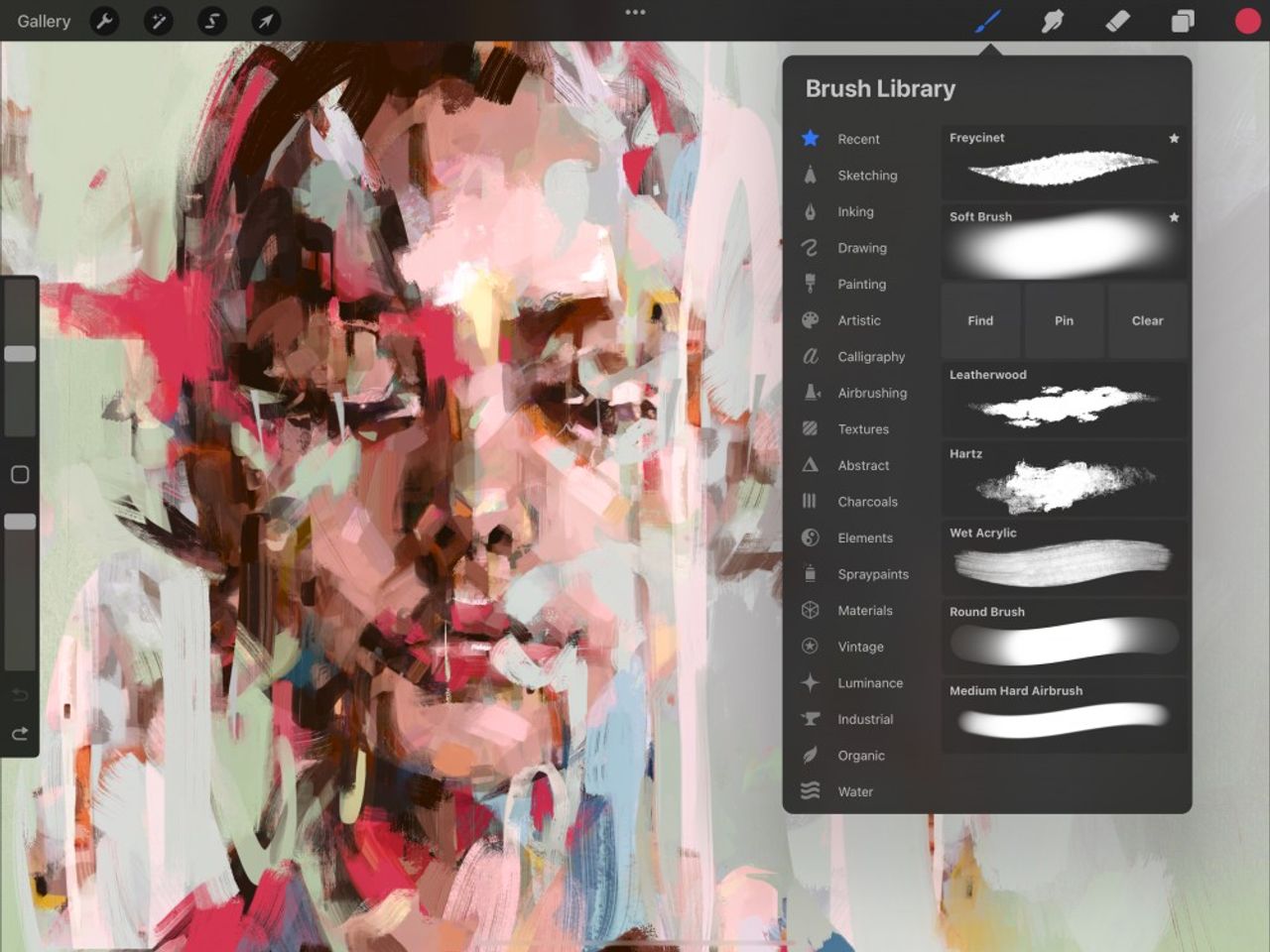Select the Eraser tool
The height and width of the screenshot is (952, 1270).
1118,21
